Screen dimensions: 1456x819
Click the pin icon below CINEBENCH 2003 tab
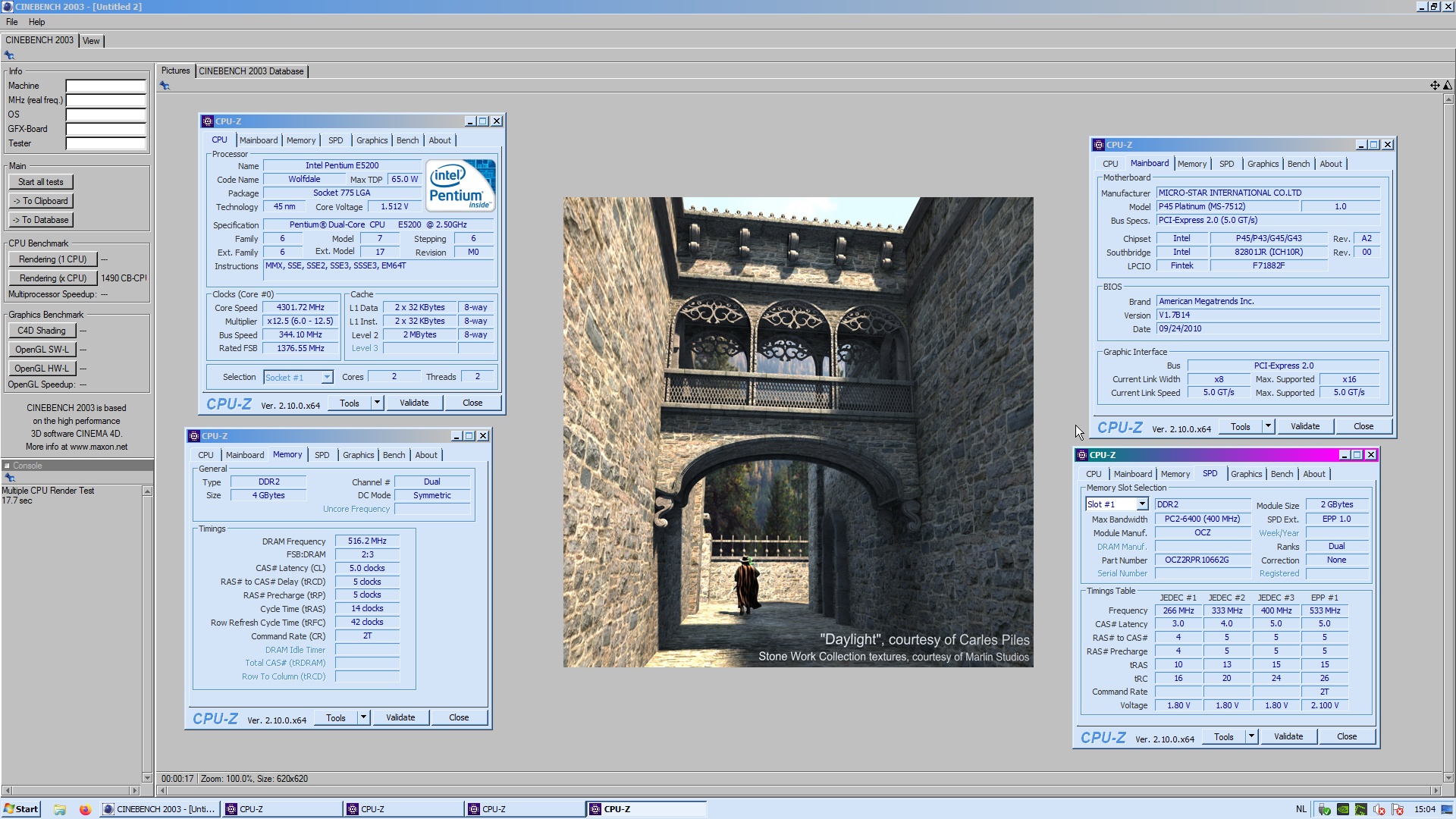(9, 55)
